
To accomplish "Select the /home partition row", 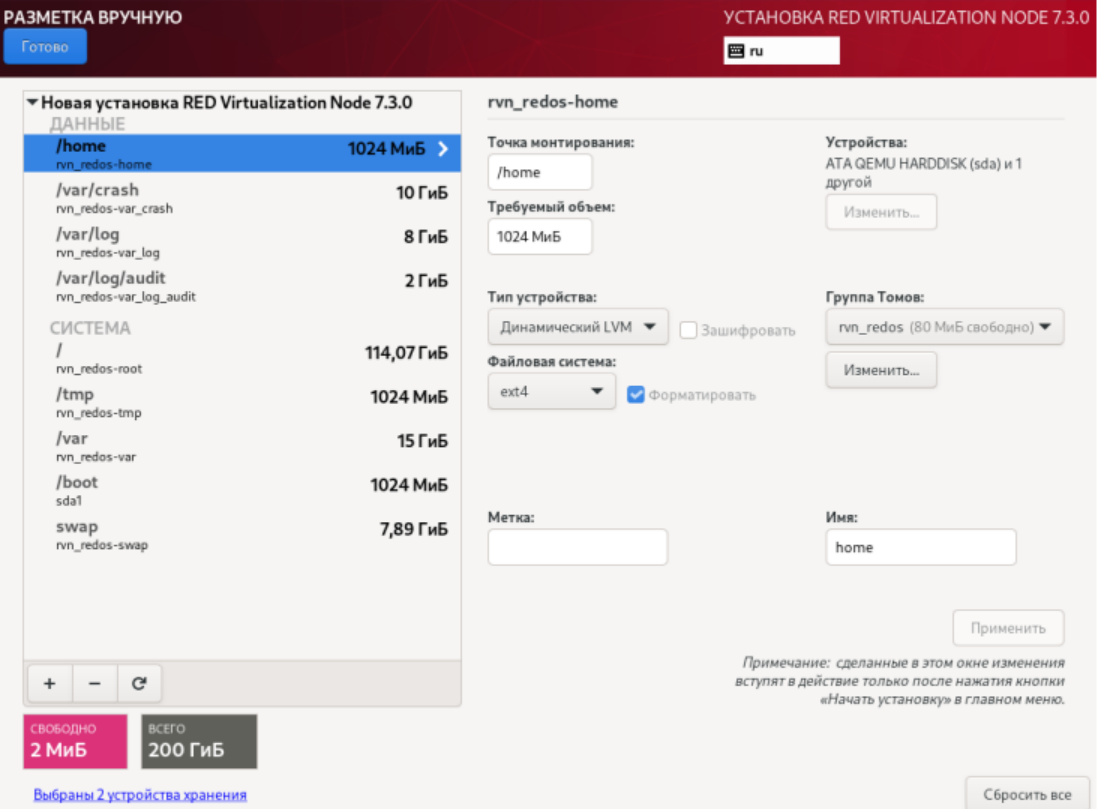I will (242, 153).
